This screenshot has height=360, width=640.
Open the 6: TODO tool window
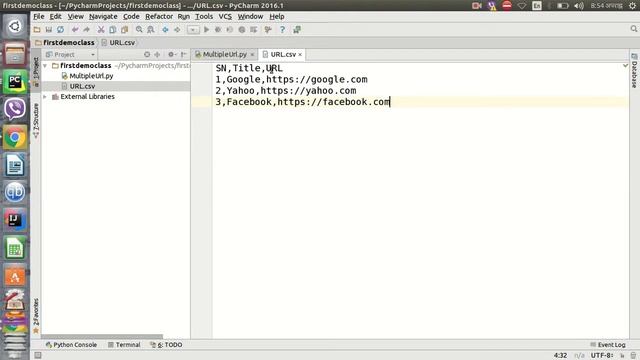tap(166, 345)
